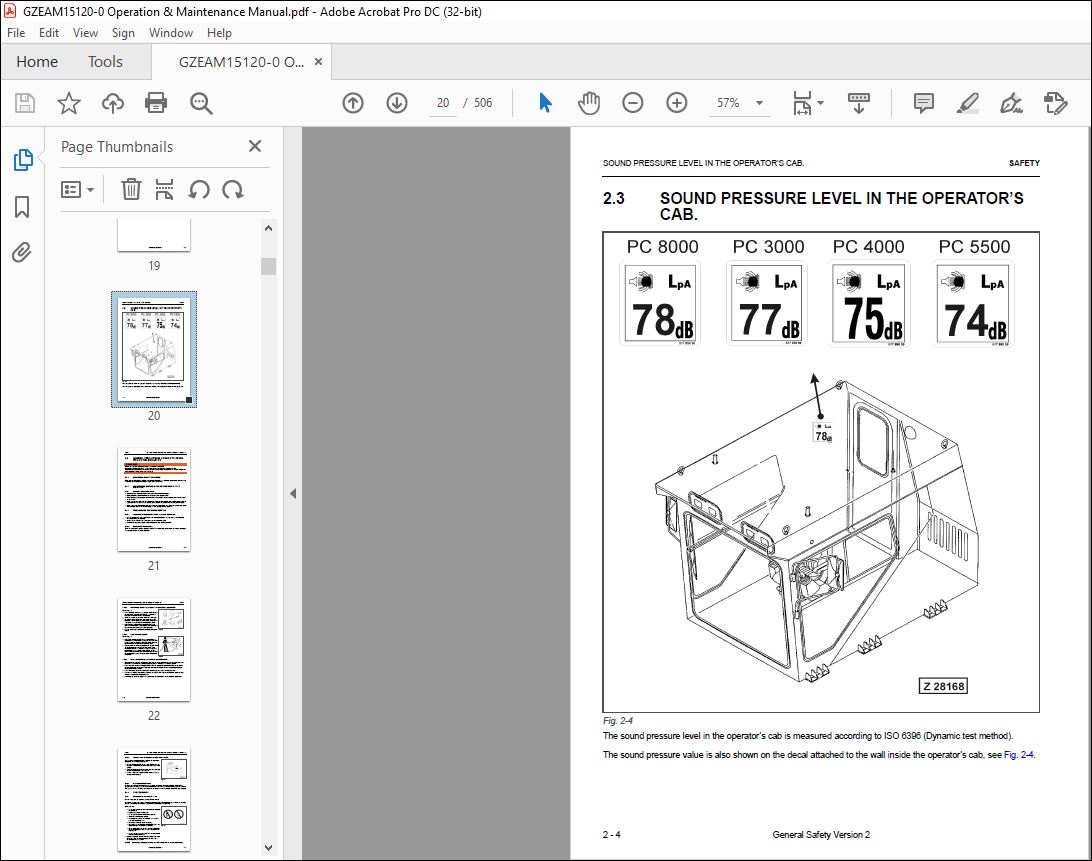Select page 21 thumbnail
1092x861 pixels.
(x=154, y=499)
